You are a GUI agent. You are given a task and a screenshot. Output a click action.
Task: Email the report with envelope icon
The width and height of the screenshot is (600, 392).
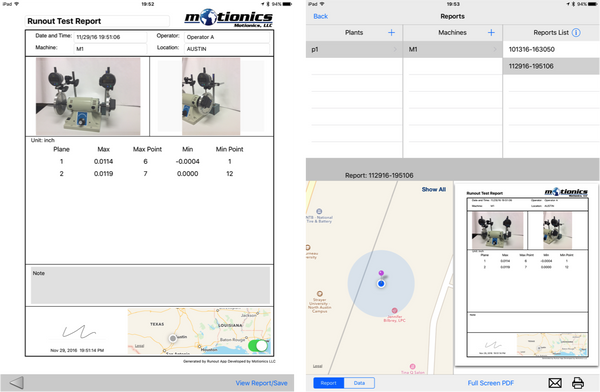point(555,382)
